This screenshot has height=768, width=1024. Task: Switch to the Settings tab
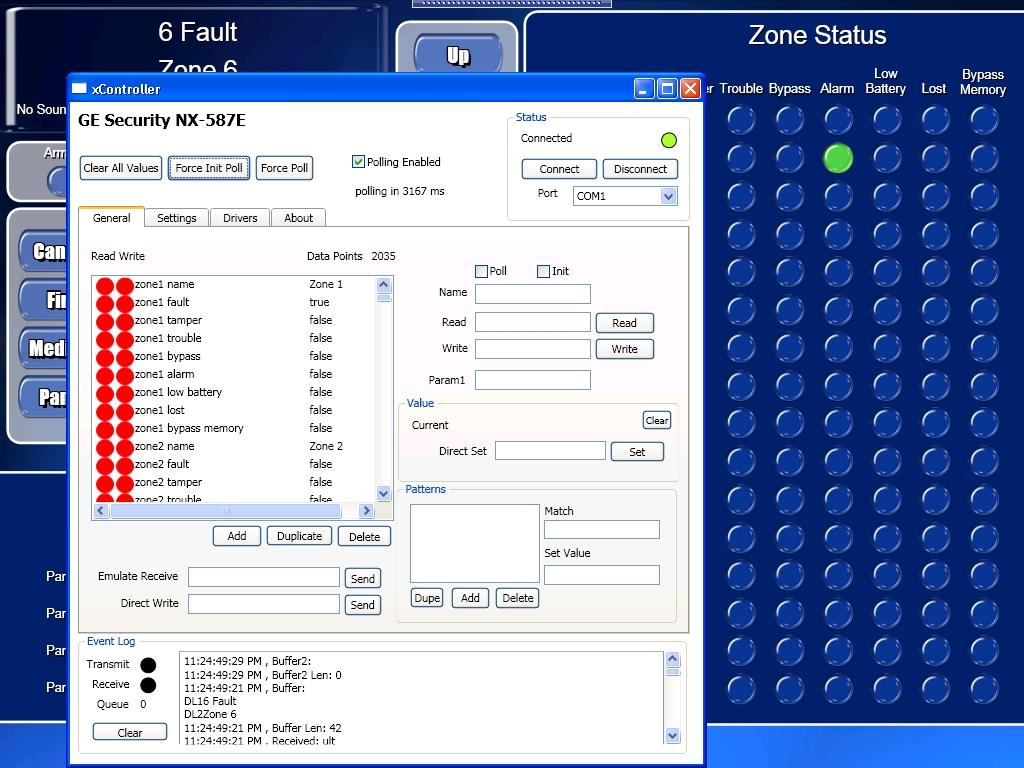coord(176,218)
